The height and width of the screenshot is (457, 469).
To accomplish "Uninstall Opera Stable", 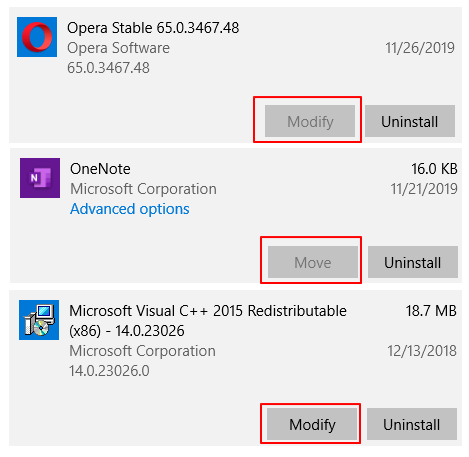I will (x=410, y=121).
